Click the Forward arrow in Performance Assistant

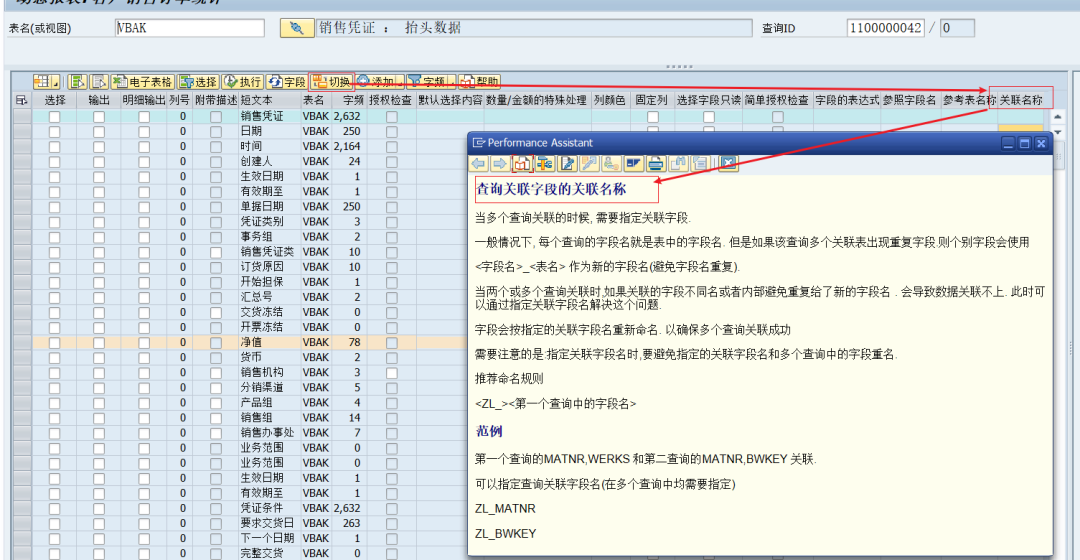pyautogui.click(x=500, y=163)
